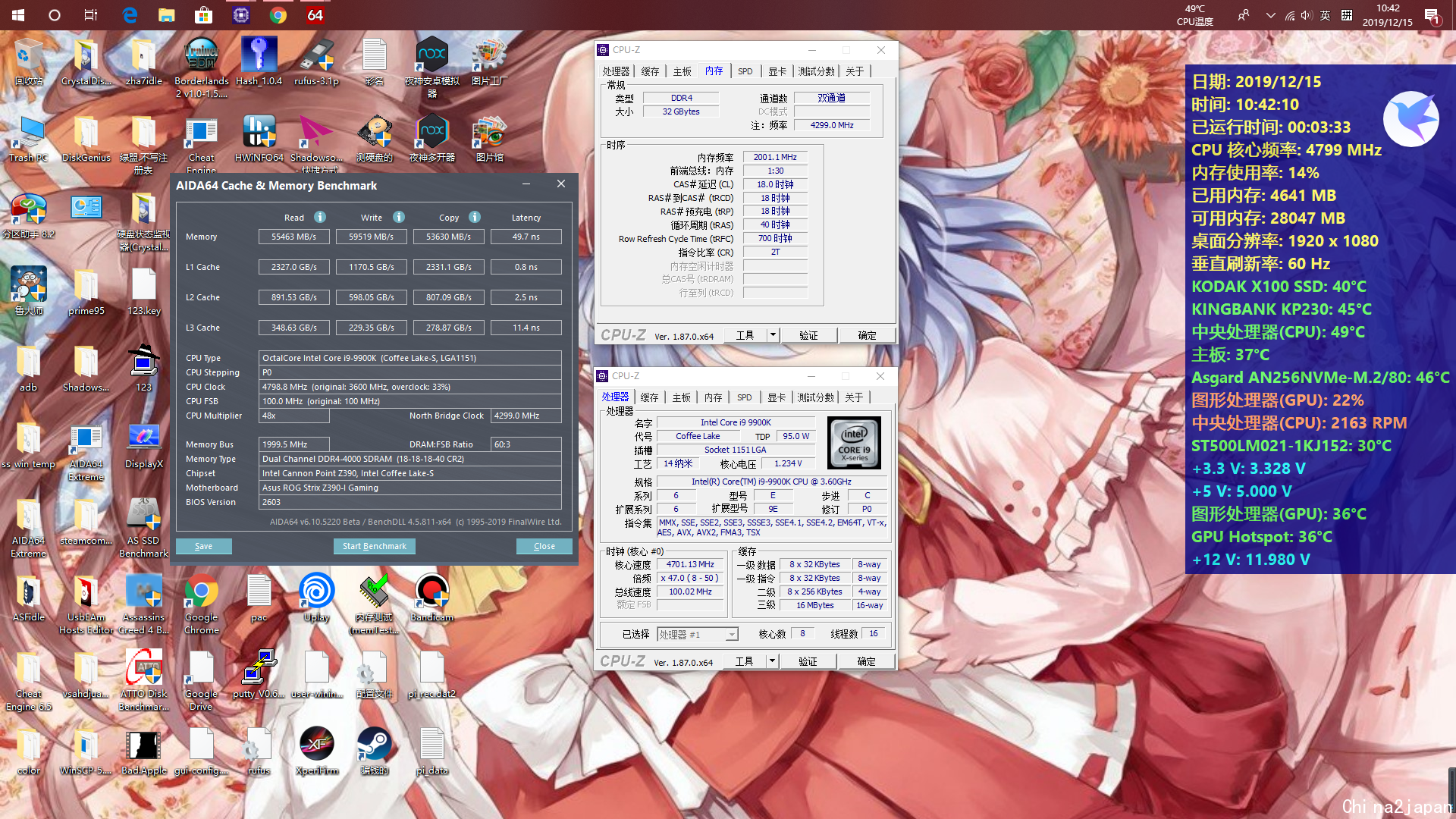Click the Memory Latency 49.7 ns field
Image resolution: width=1456 pixels, height=819 pixels.
526,237
